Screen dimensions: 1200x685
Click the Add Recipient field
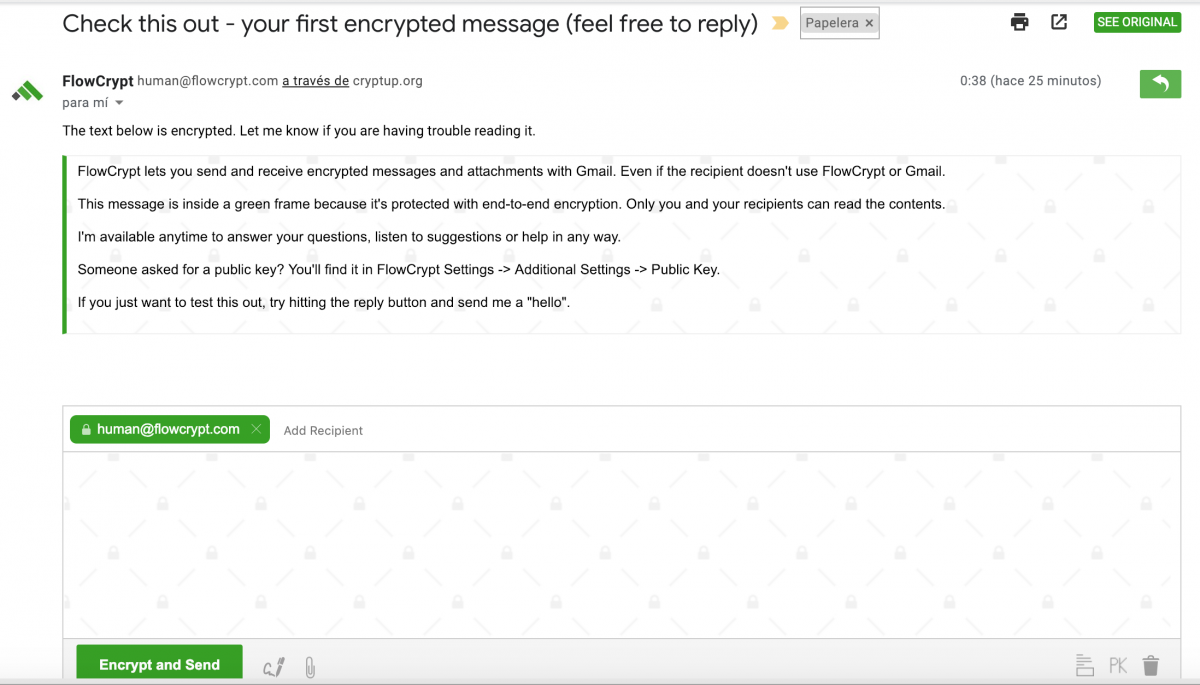pyautogui.click(x=323, y=431)
